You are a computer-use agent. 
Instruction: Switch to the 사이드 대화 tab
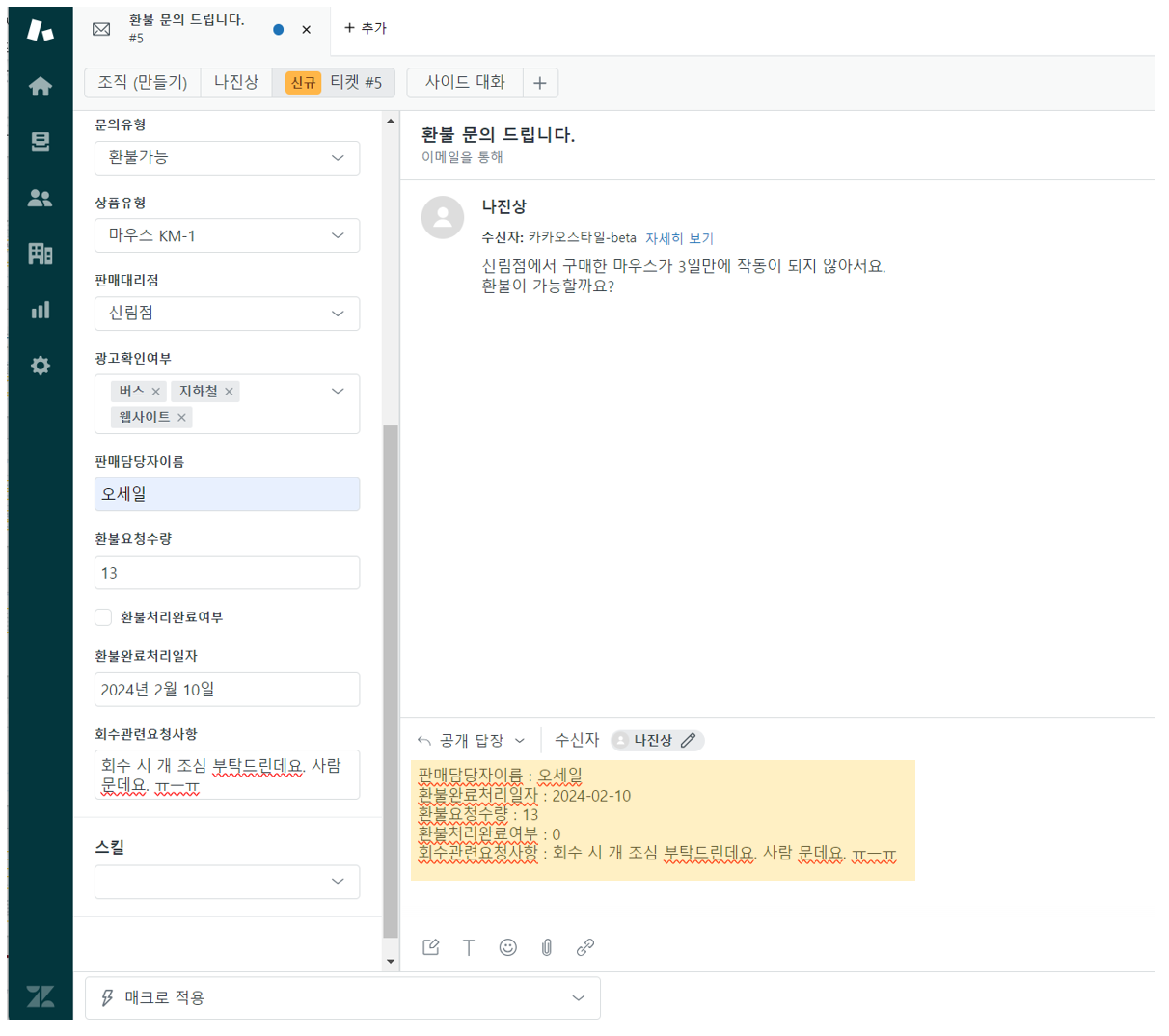[466, 82]
